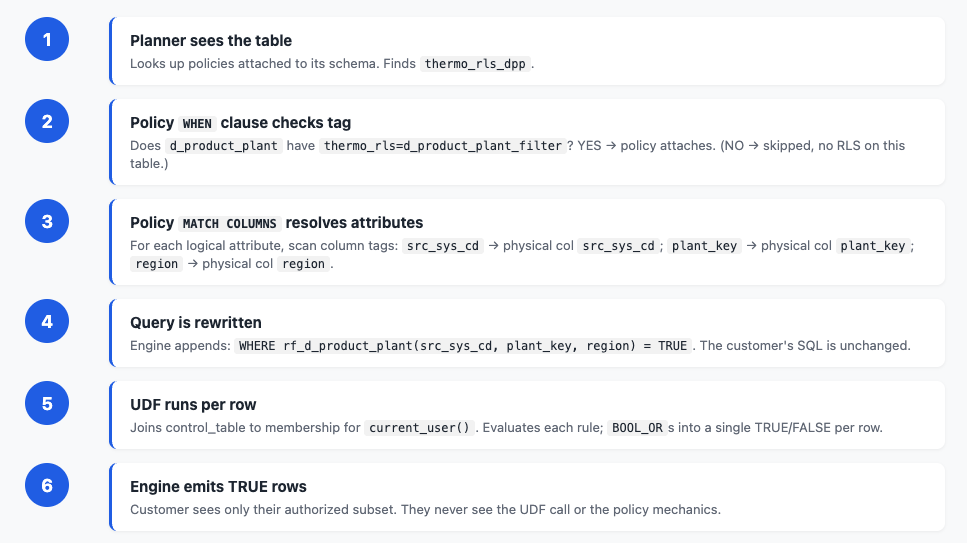Select the WHERE rf_d_product_plant code snippet

coord(463,346)
